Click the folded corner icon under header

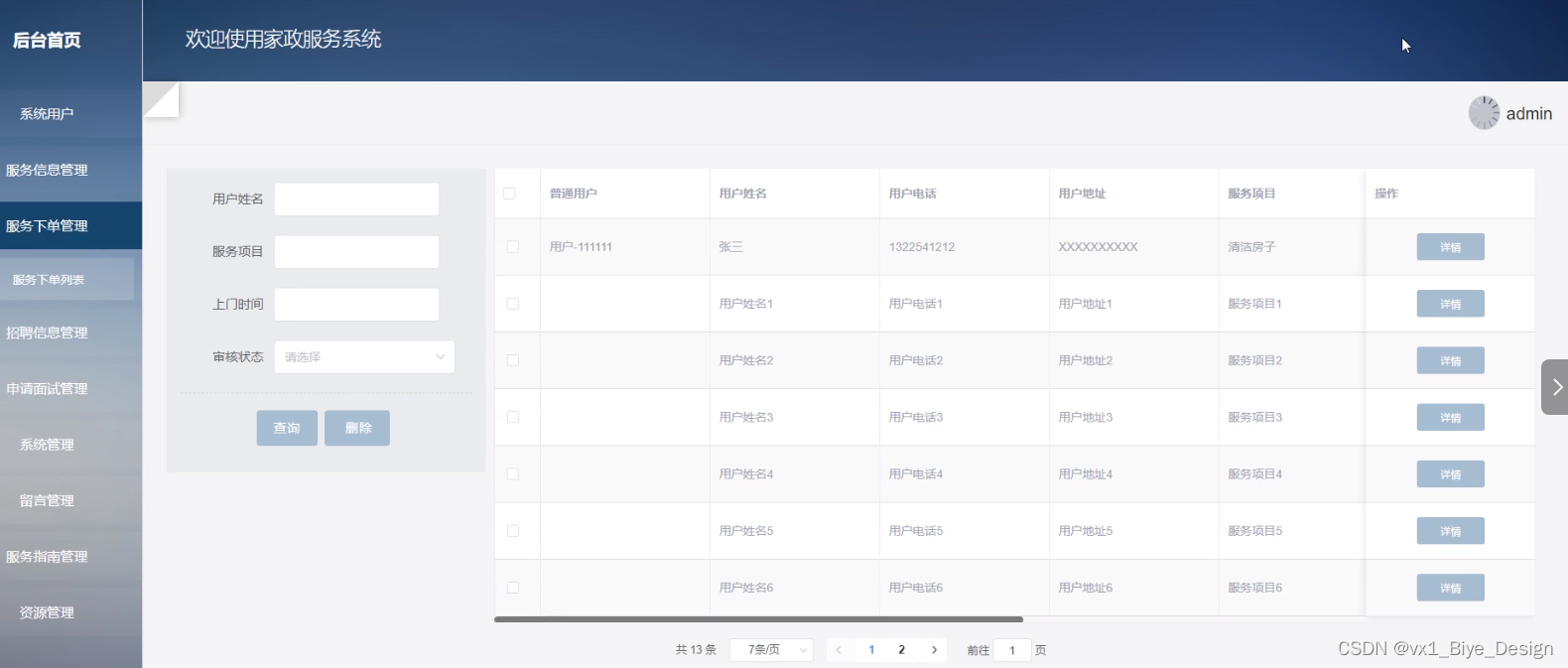click(x=161, y=99)
